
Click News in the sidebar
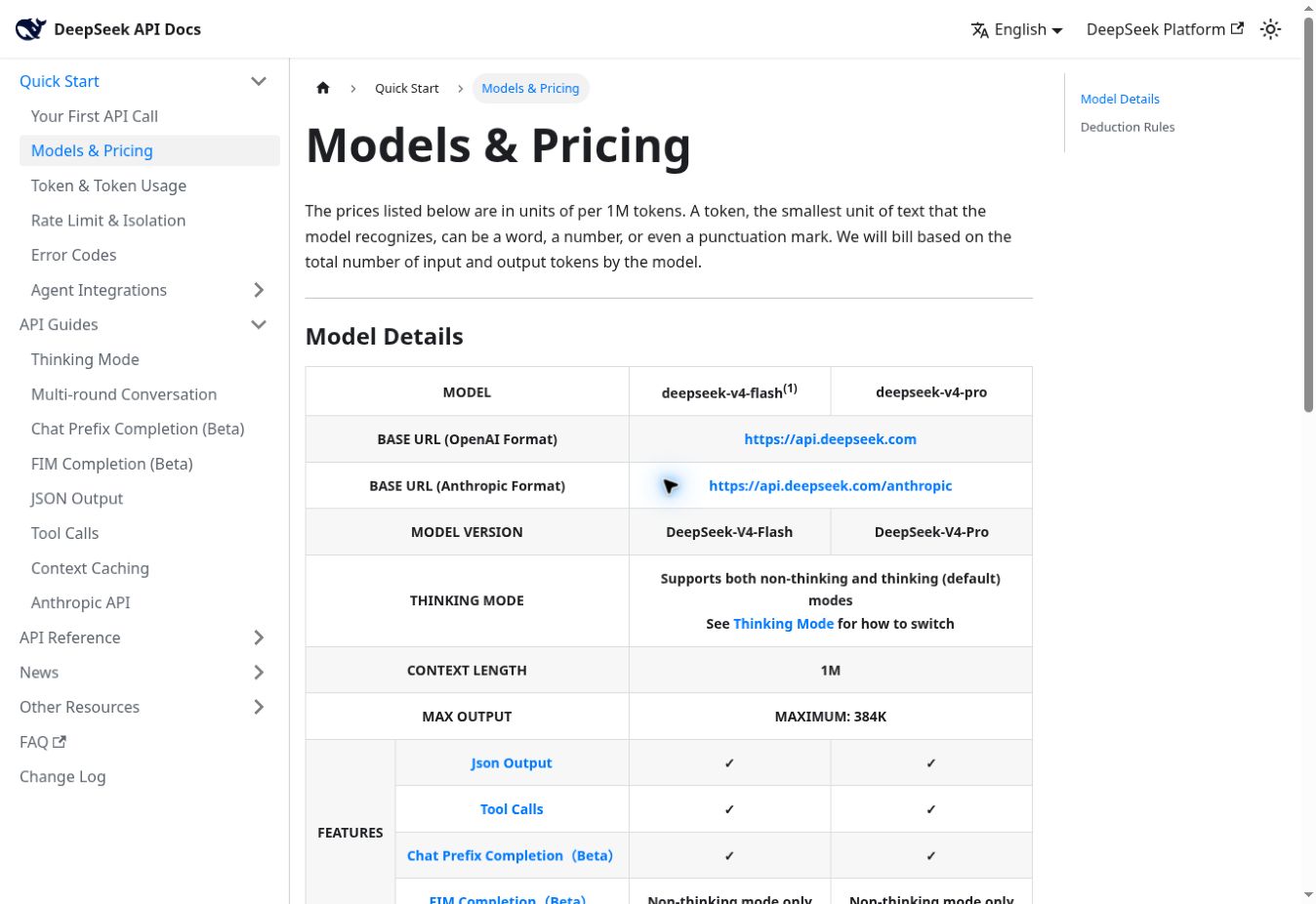(39, 673)
